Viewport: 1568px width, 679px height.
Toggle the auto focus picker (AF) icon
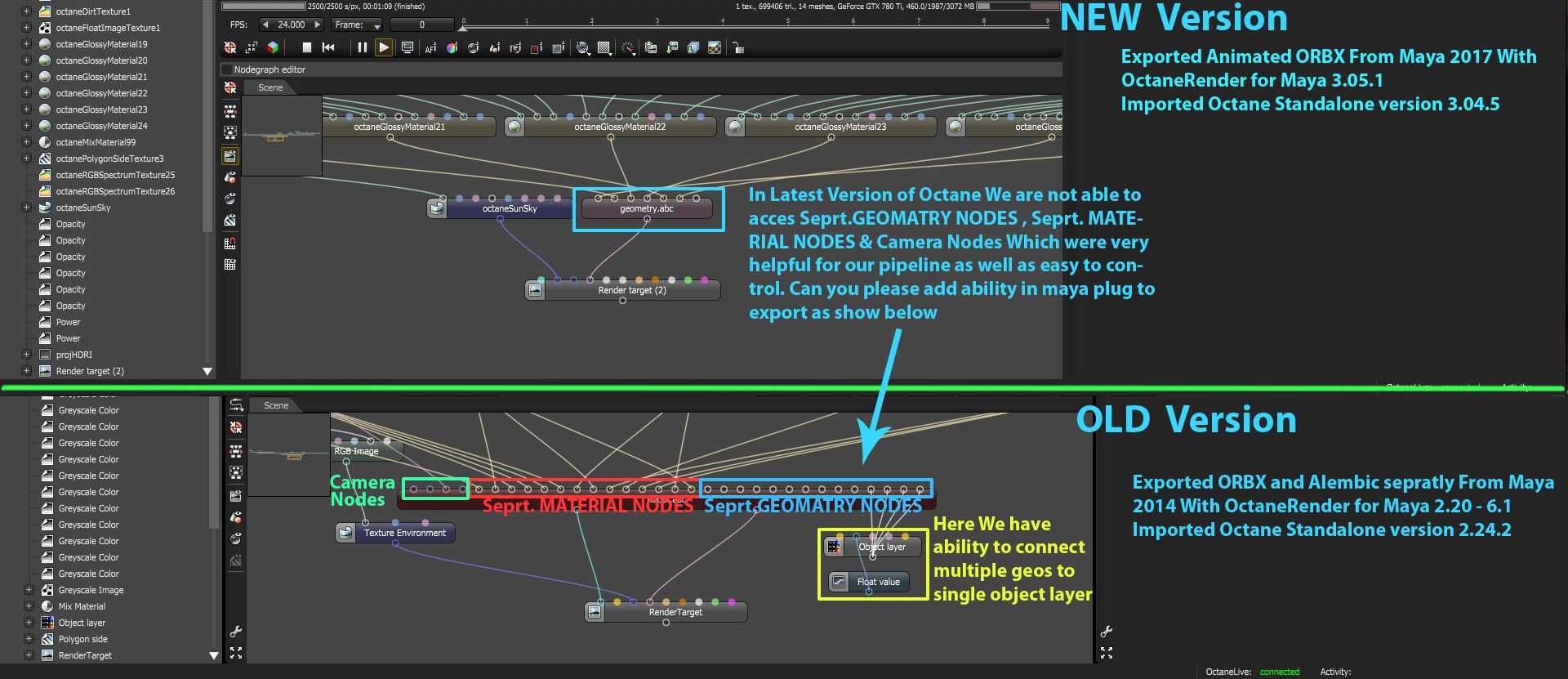(x=430, y=48)
